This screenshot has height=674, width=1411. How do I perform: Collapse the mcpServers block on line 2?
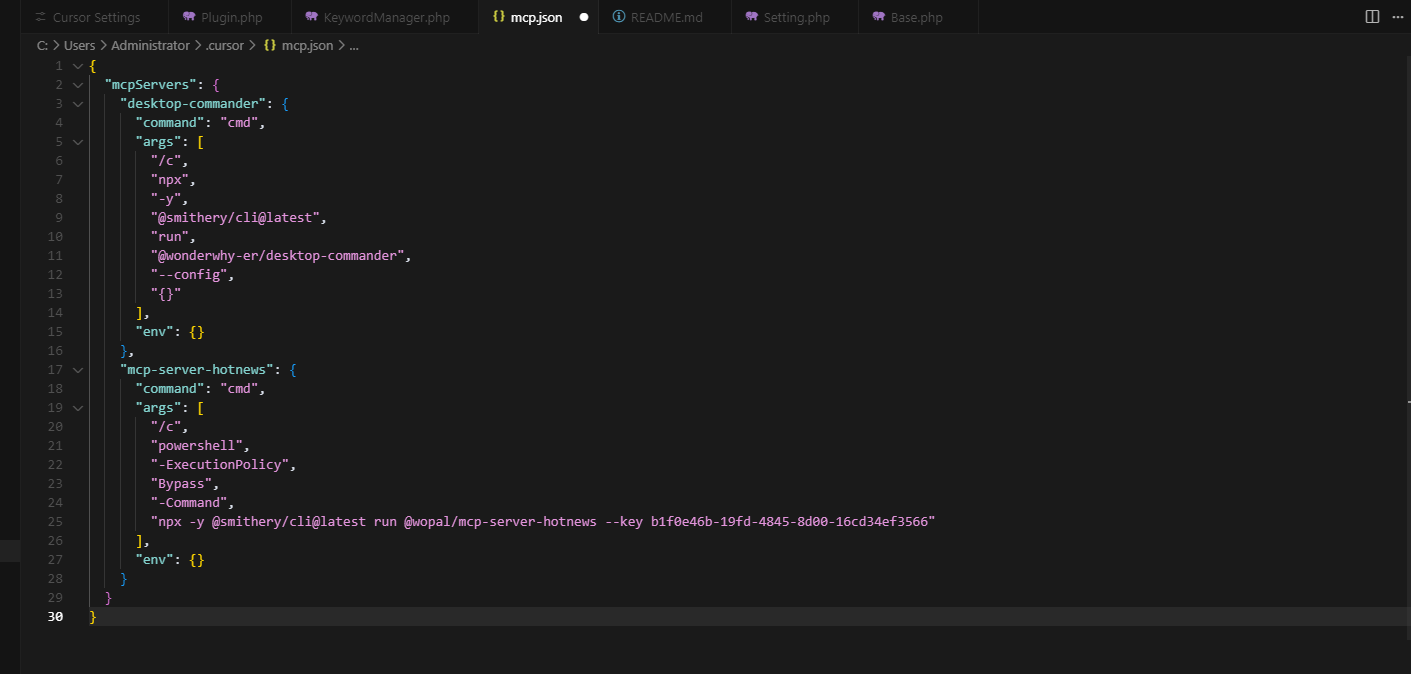[78, 85]
